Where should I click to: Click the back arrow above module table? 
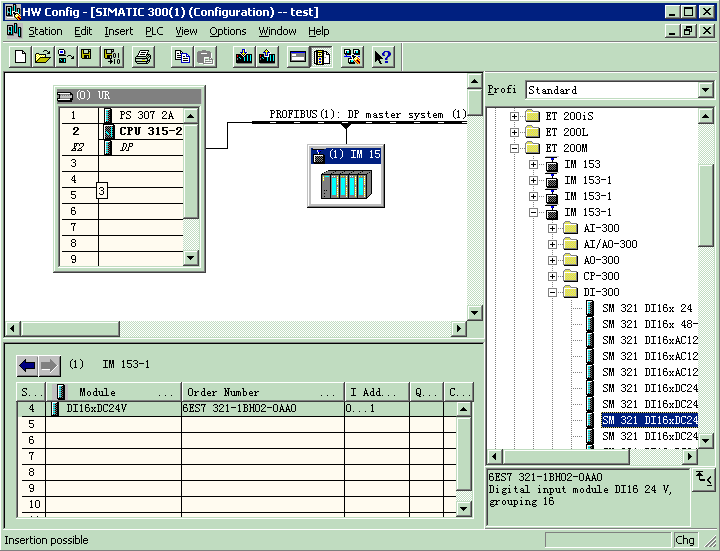27,365
